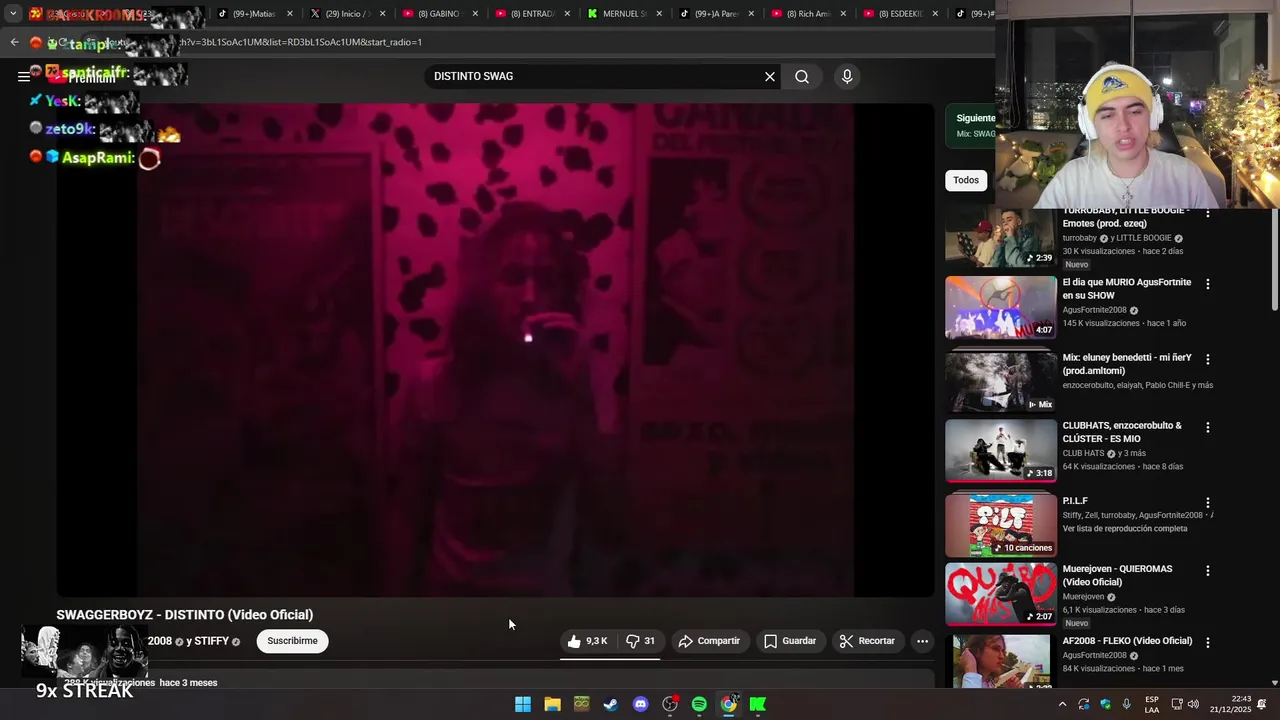1280x720 pixels.
Task: Open the notification bell in tray
Action: click(x=1262, y=704)
